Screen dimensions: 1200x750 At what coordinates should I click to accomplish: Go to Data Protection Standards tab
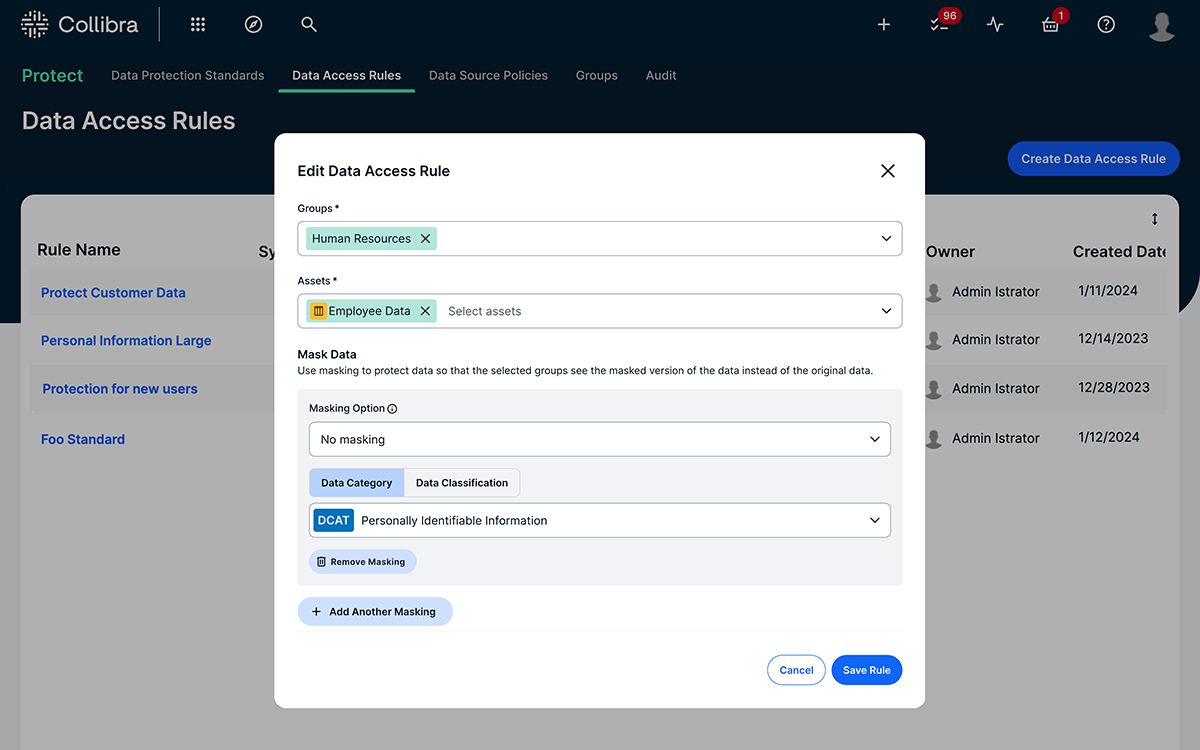188,75
